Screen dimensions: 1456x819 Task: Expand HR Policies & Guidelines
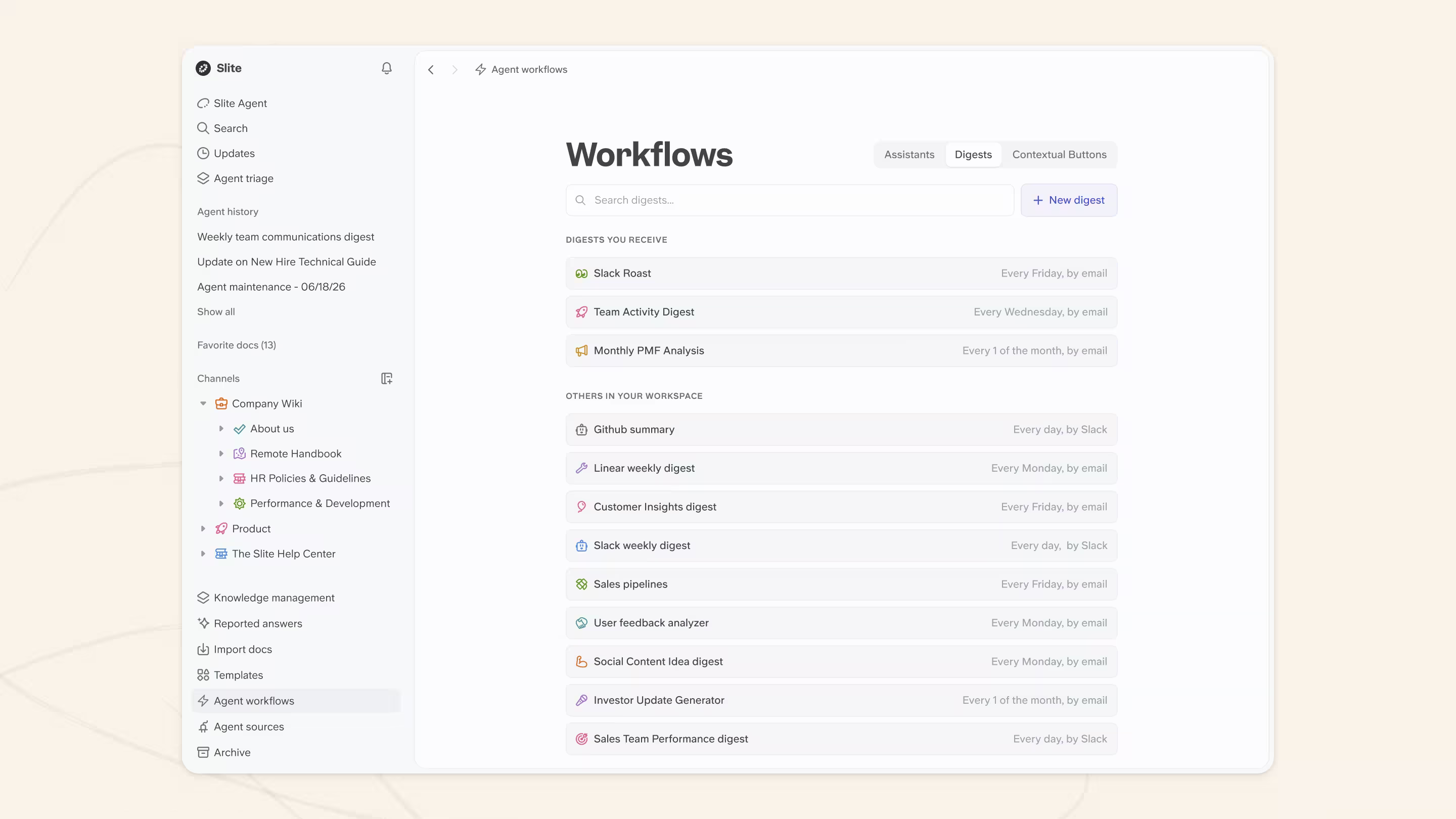click(221, 479)
